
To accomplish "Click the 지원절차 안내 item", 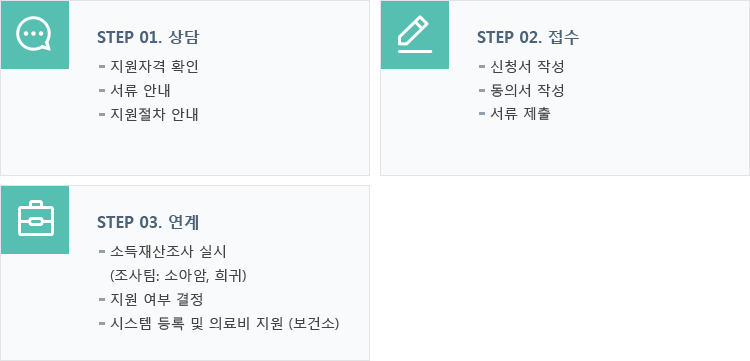I will click(154, 114).
